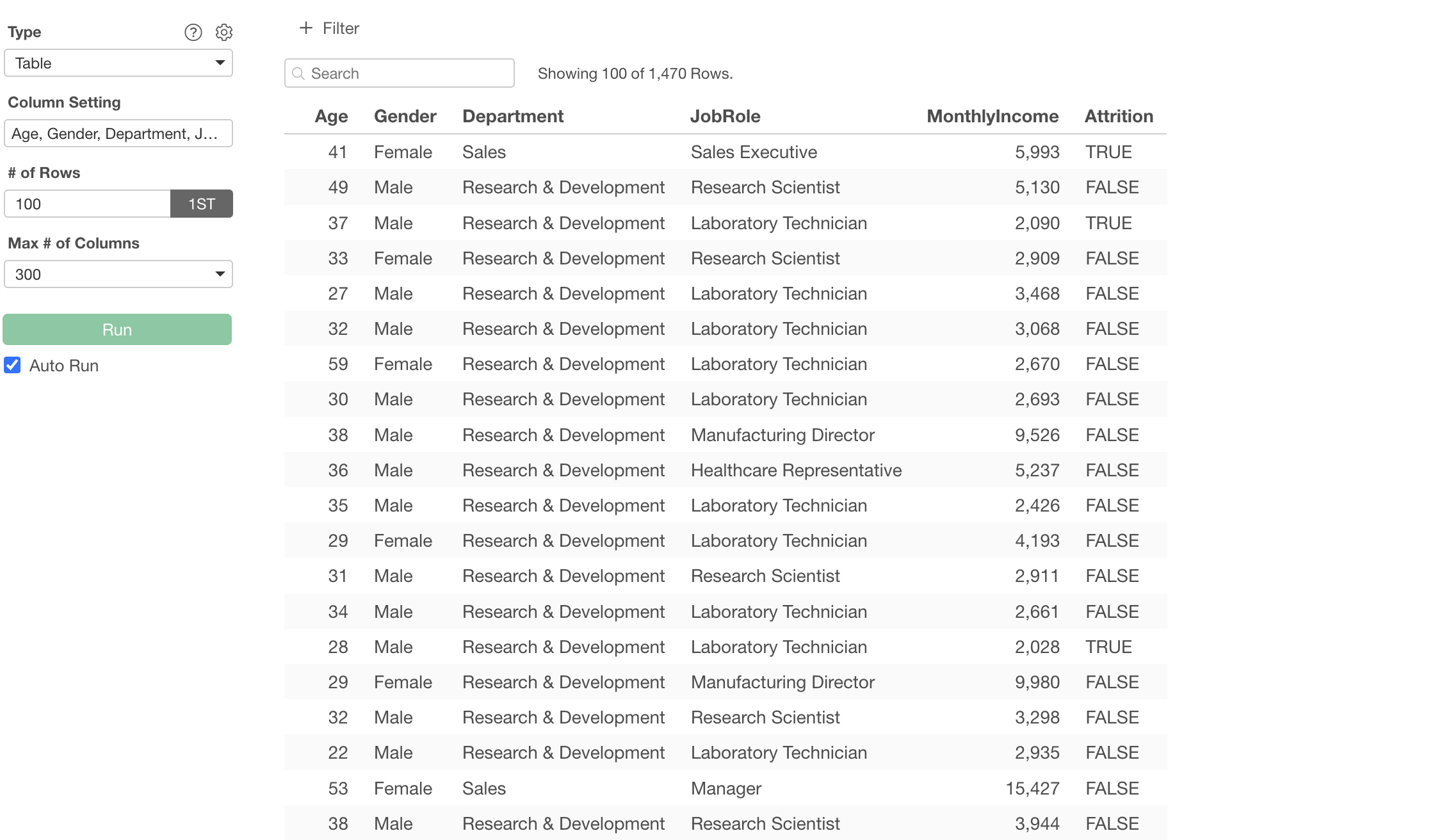The width and height of the screenshot is (1451, 840).
Task: Open Column Setting selector field
Action: (118, 133)
